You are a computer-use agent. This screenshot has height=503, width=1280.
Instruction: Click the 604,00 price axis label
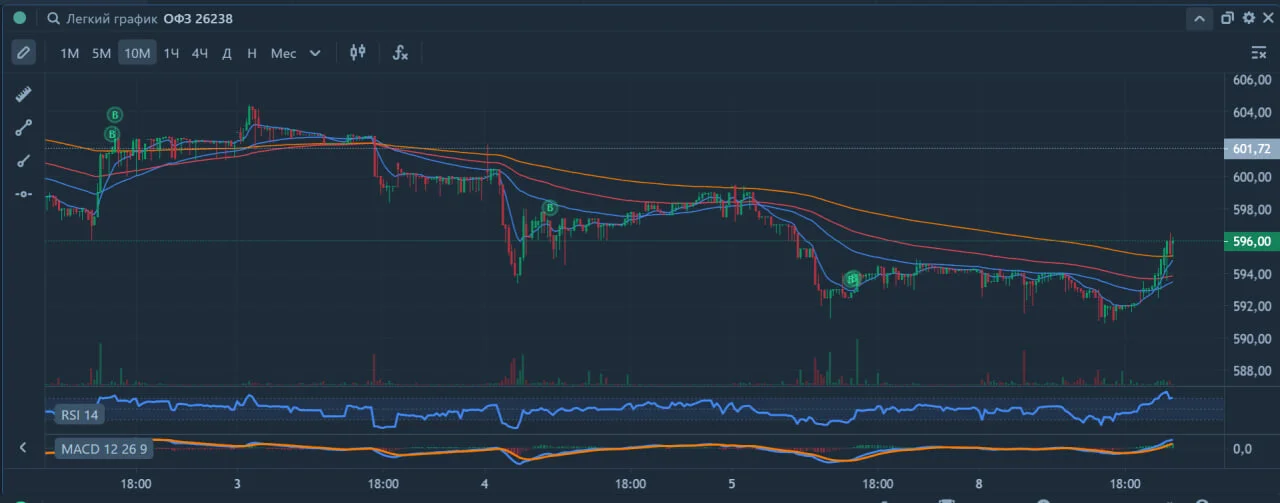coord(1250,112)
